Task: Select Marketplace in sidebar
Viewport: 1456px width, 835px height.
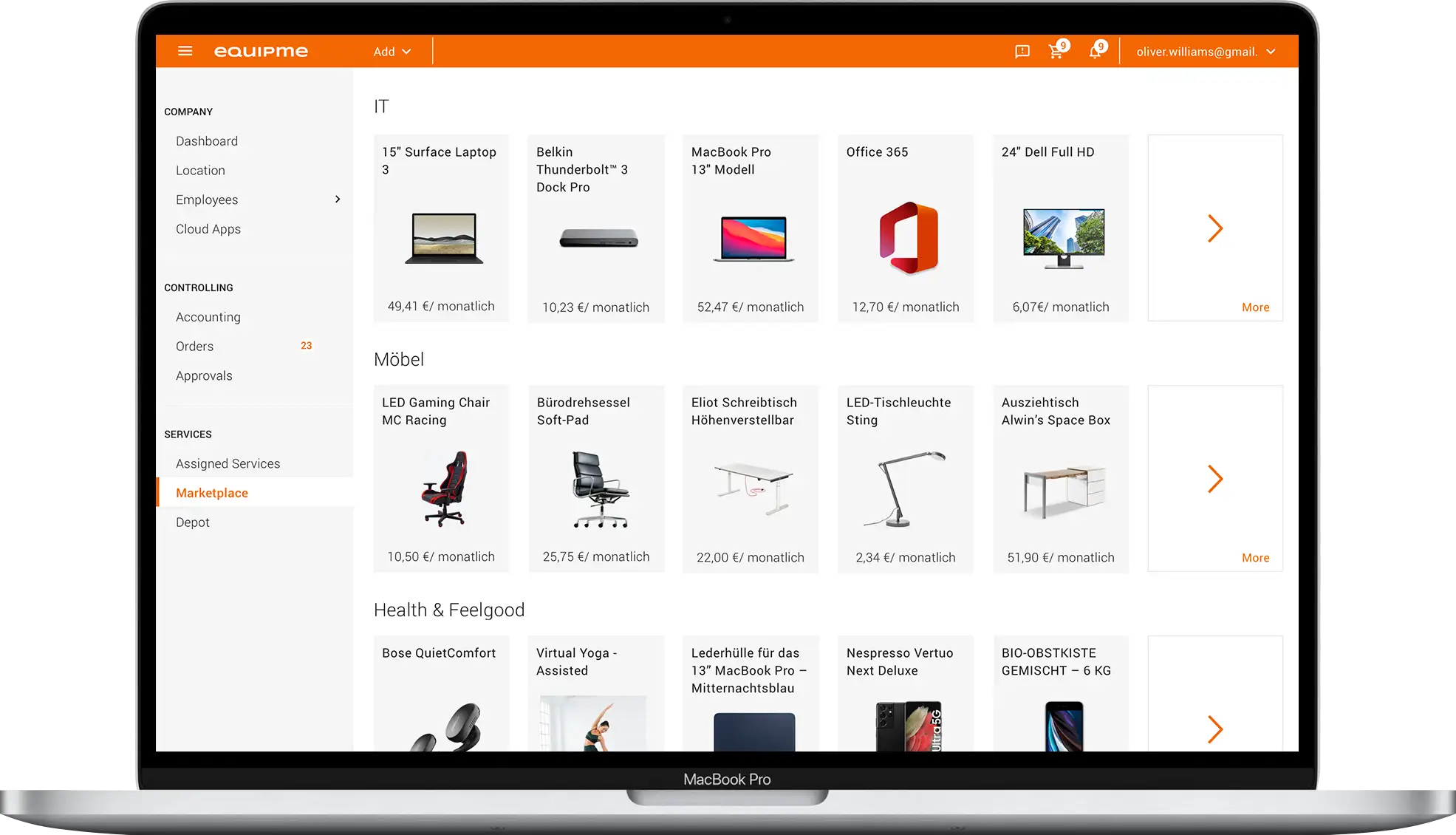Action: click(x=255, y=492)
